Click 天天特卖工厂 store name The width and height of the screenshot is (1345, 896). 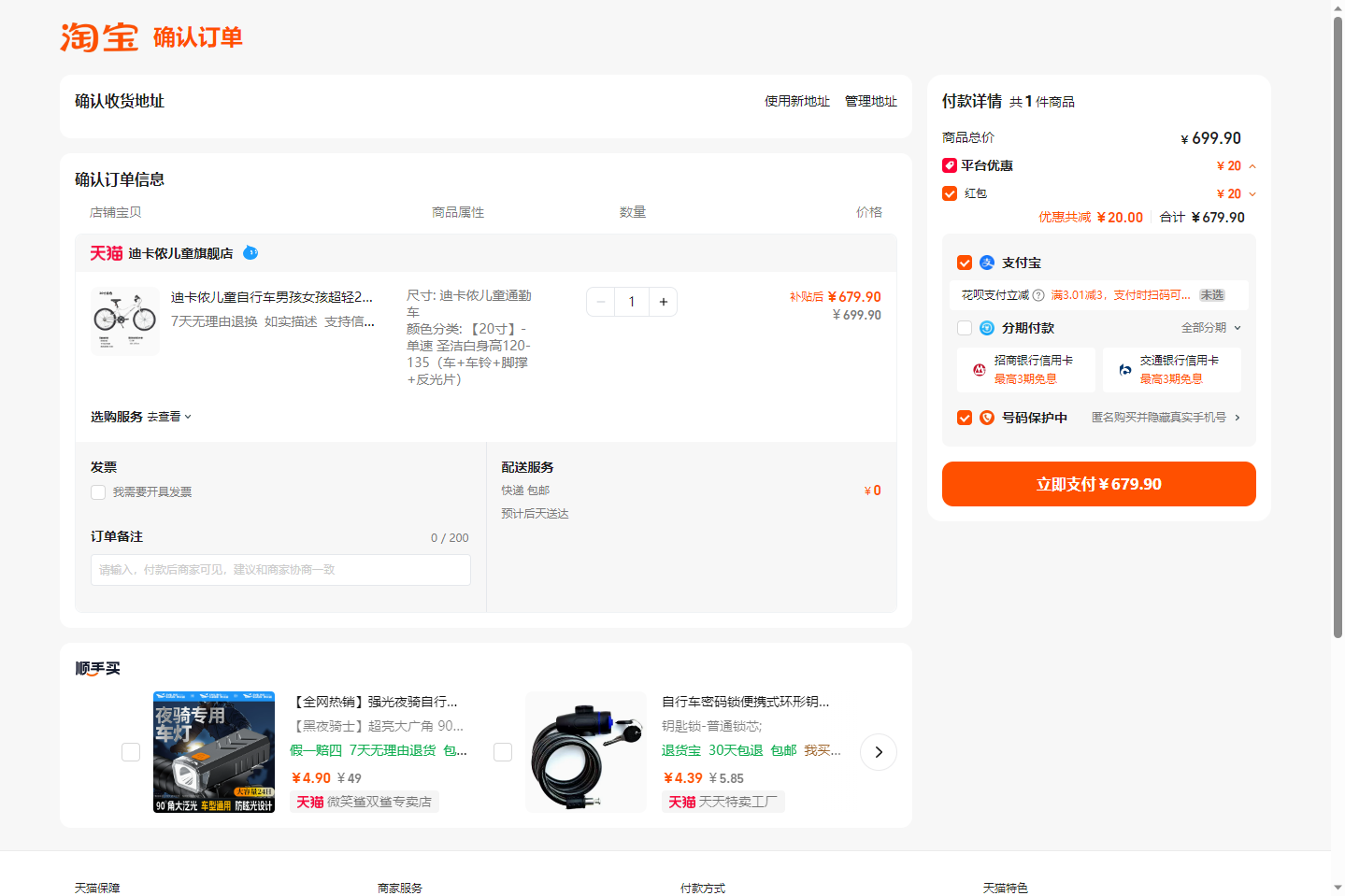tap(738, 802)
